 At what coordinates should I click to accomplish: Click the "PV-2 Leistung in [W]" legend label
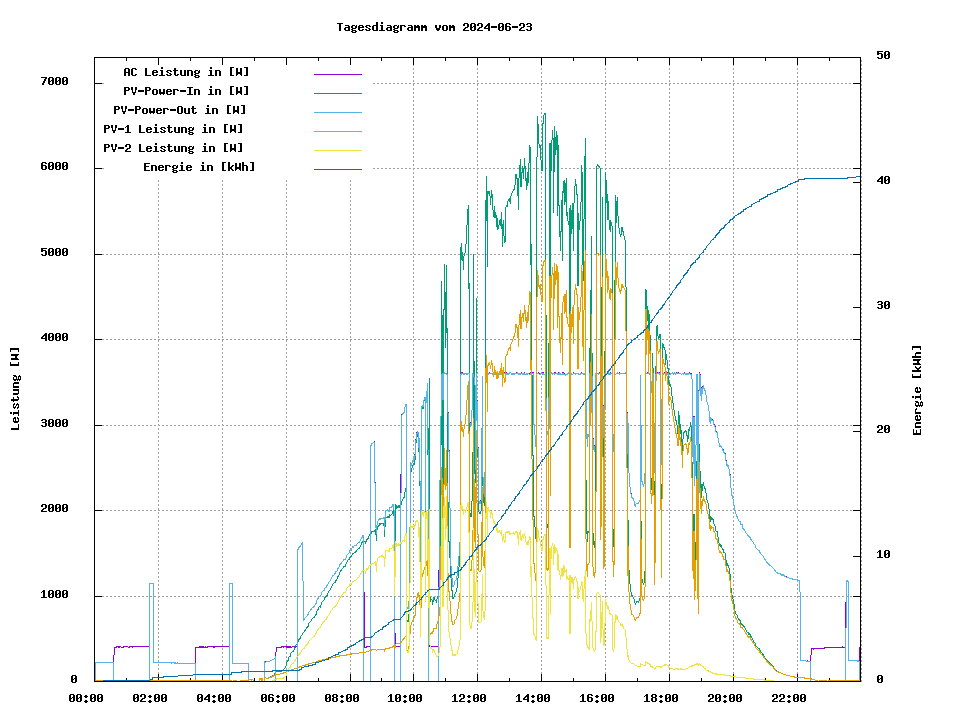click(x=173, y=148)
